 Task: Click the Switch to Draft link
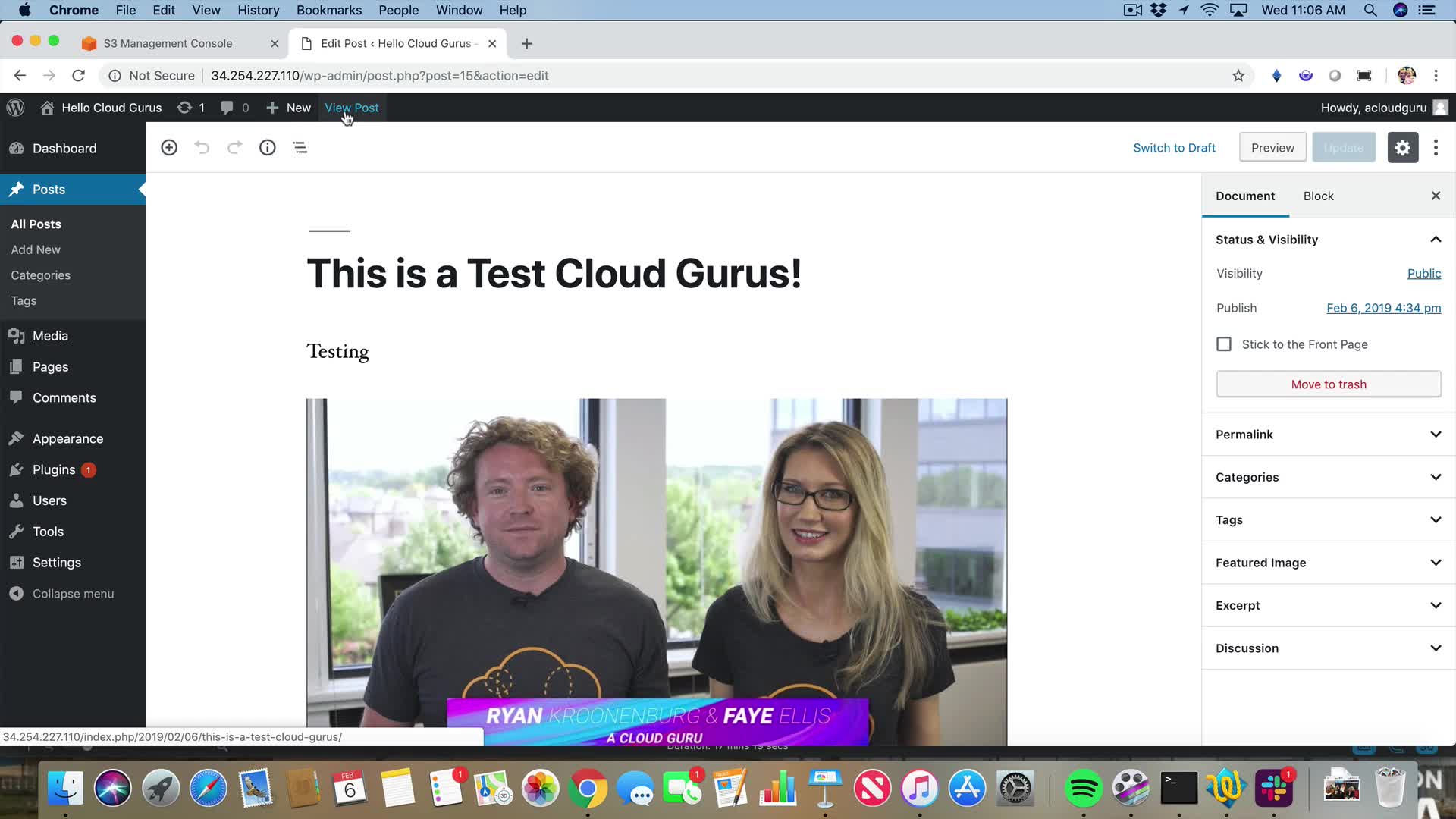1174,148
